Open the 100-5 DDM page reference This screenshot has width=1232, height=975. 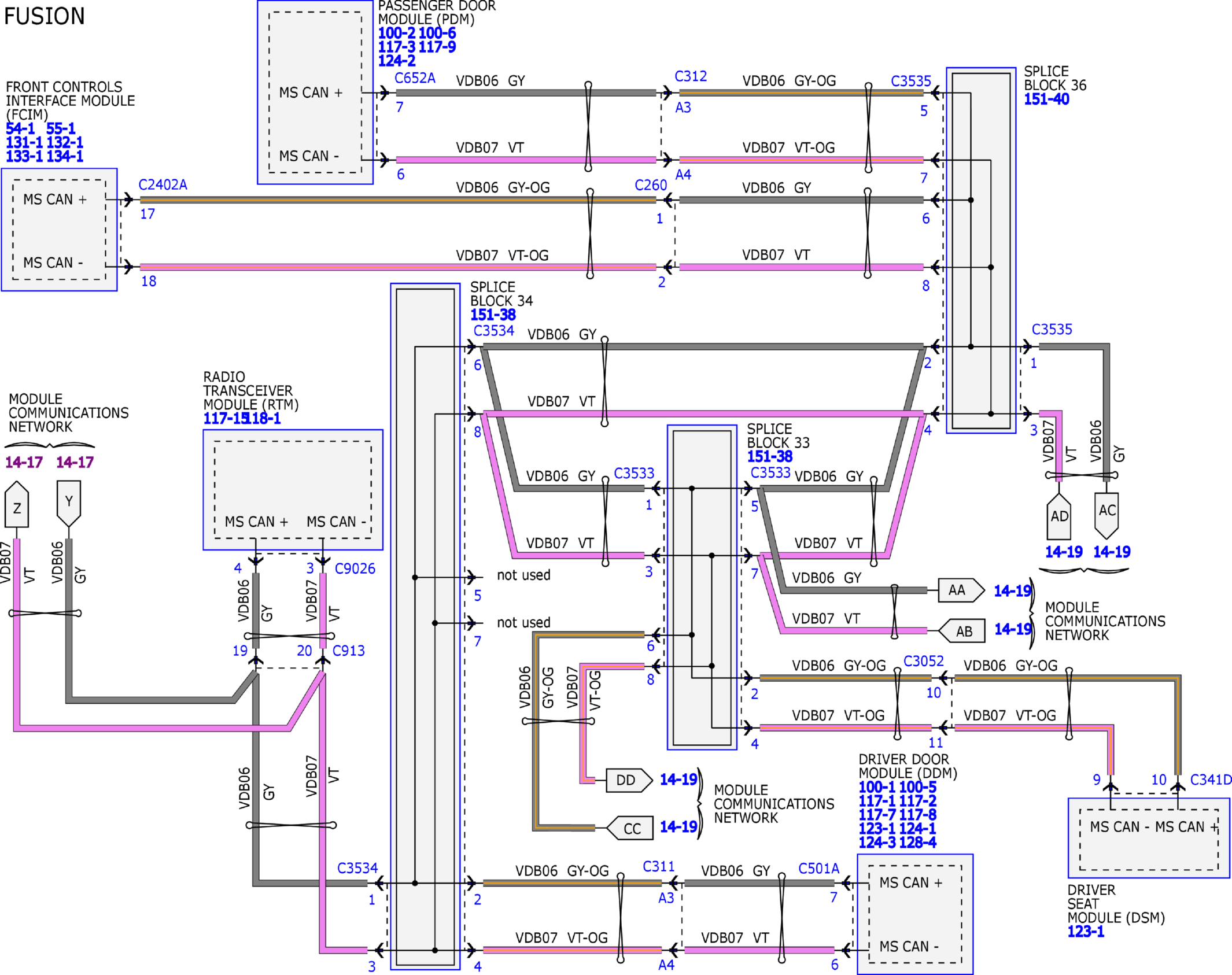(918, 787)
